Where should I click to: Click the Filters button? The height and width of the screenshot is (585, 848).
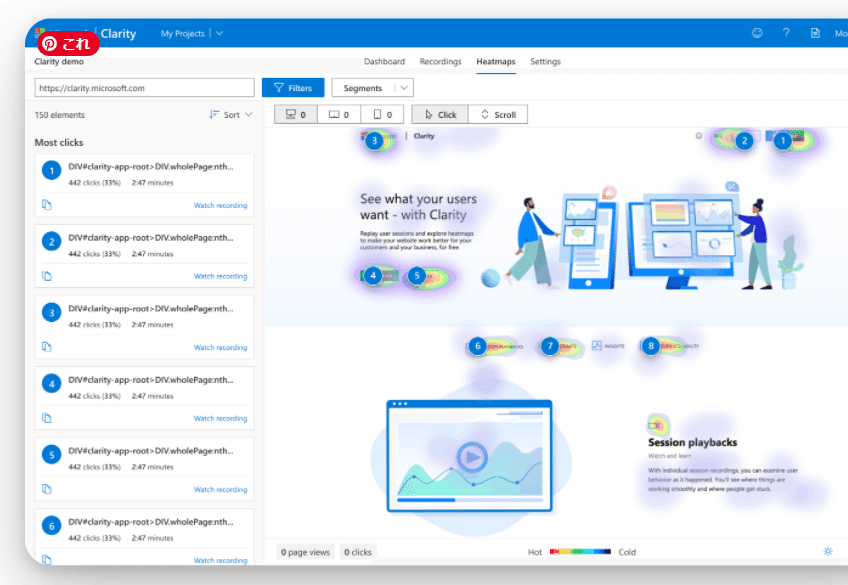pyautogui.click(x=293, y=88)
